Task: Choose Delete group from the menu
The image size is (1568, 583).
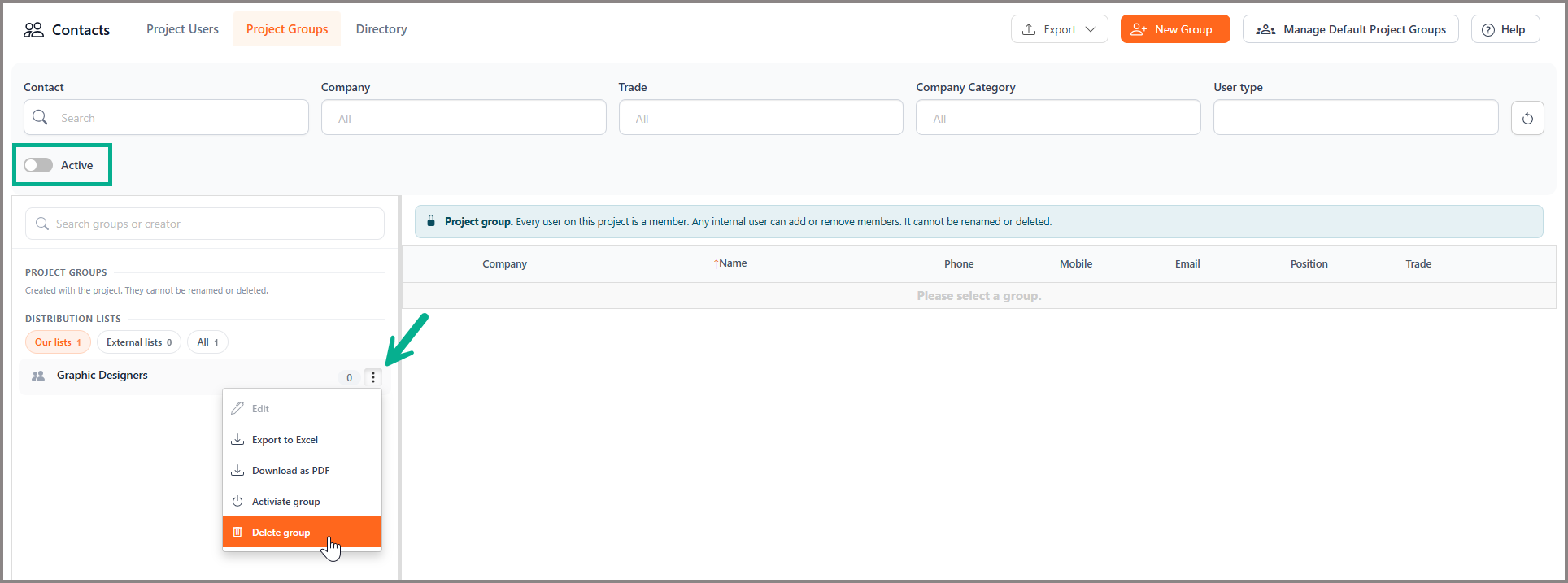Action: click(x=302, y=532)
